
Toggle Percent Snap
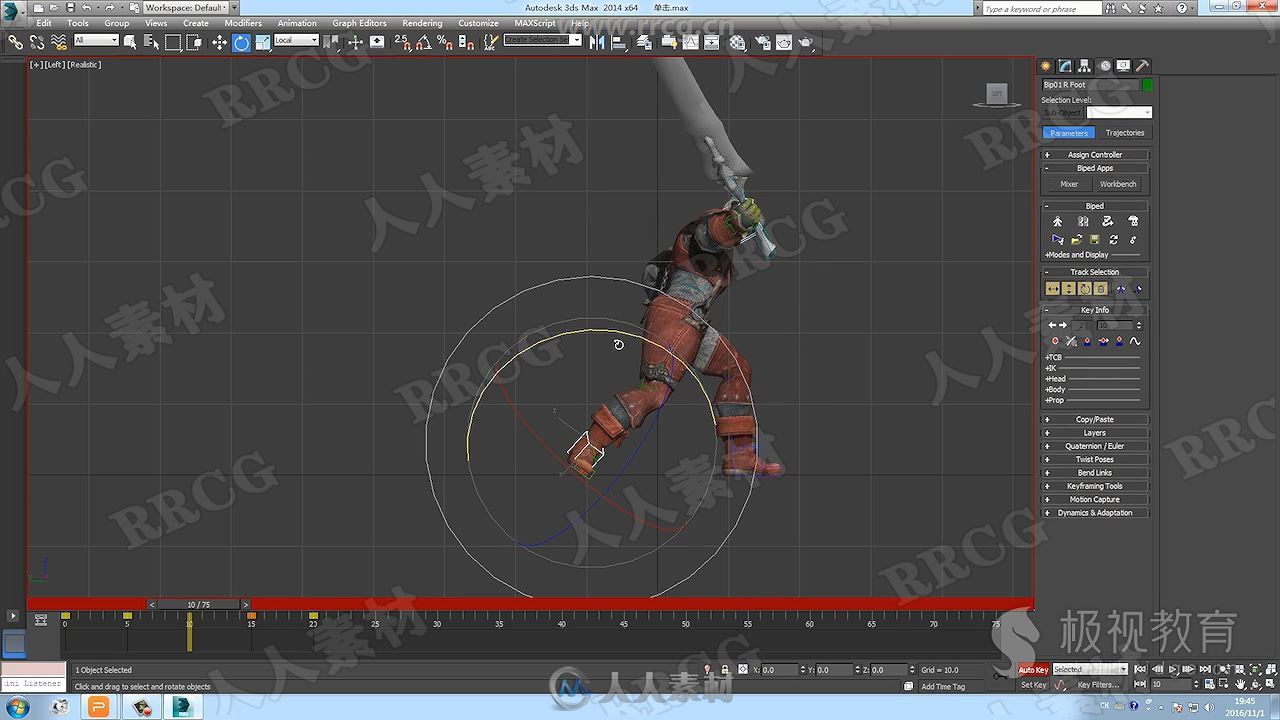coord(444,42)
